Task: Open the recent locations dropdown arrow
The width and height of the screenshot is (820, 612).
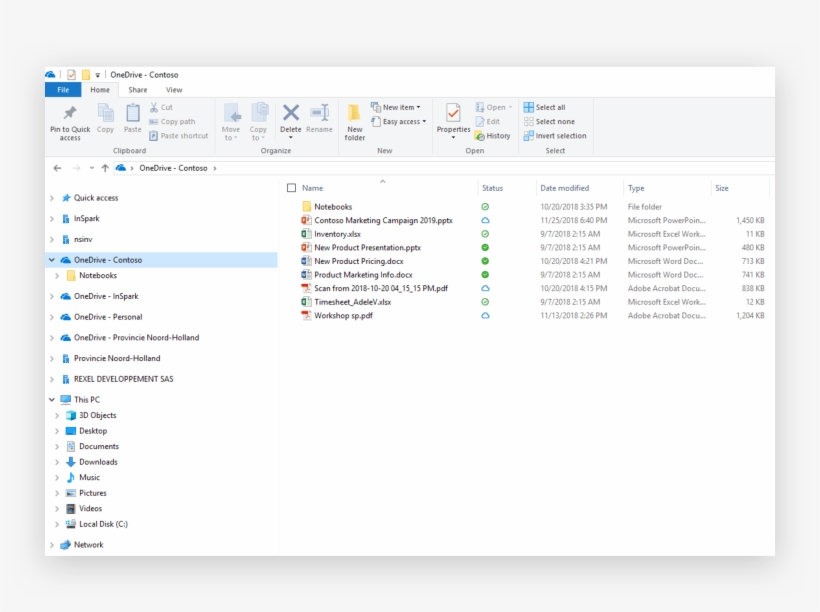Action: (x=92, y=168)
